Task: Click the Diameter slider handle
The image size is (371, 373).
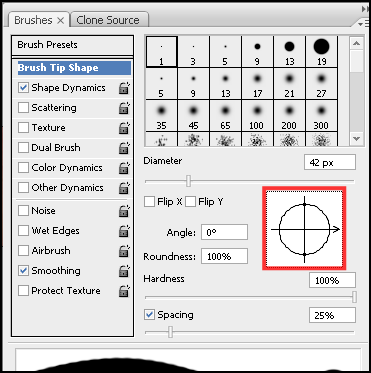Action: (x=189, y=181)
